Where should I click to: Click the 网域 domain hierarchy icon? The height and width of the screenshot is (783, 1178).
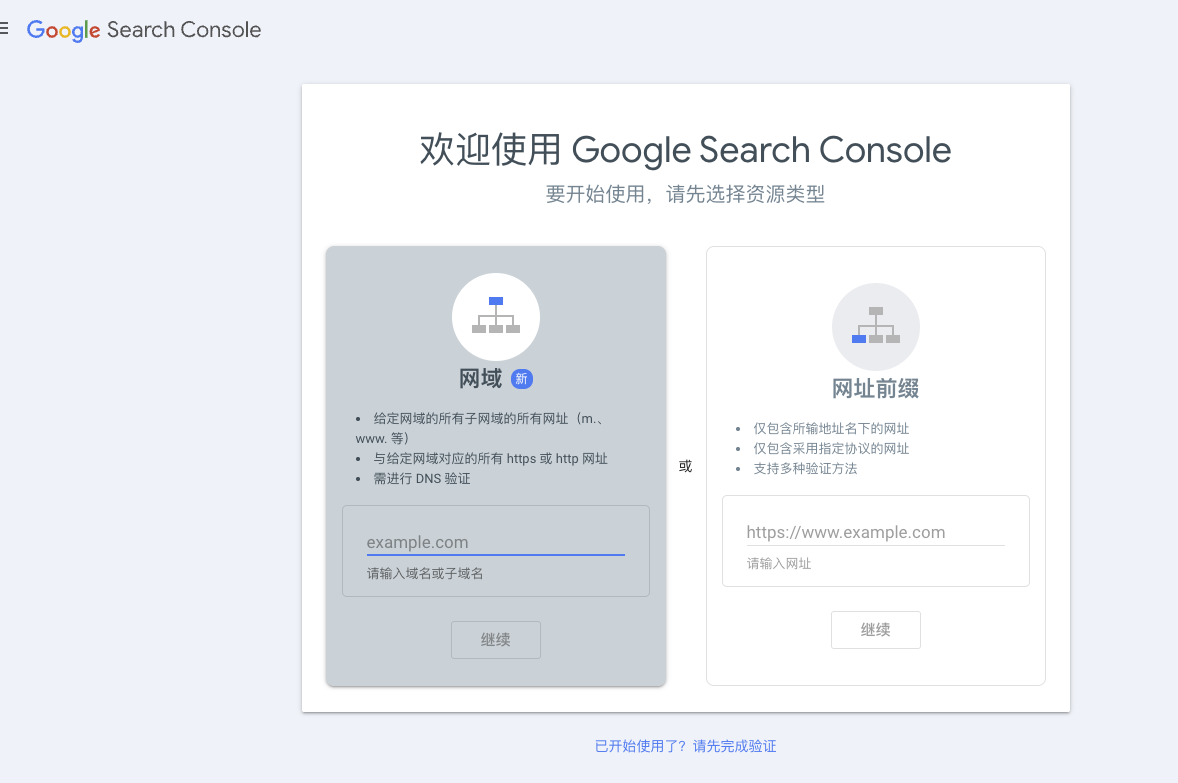pyautogui.click(x=496, y=316)
